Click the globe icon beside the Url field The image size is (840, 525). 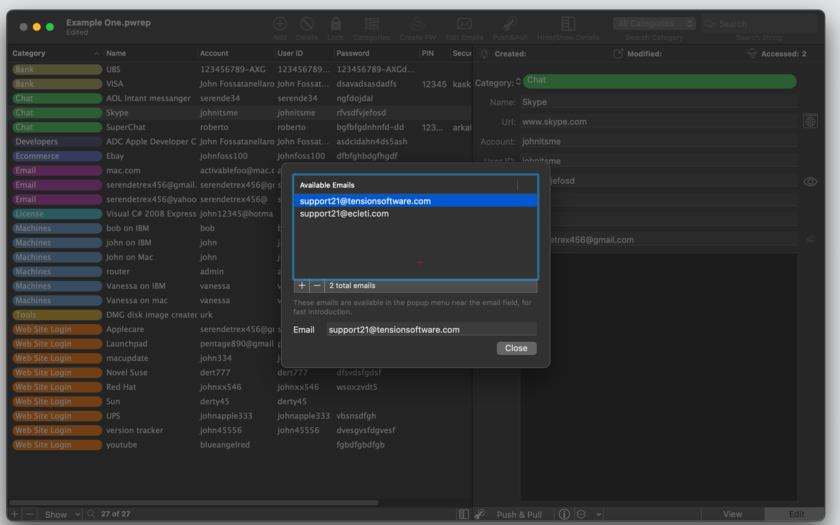click(x=810, y=122)
